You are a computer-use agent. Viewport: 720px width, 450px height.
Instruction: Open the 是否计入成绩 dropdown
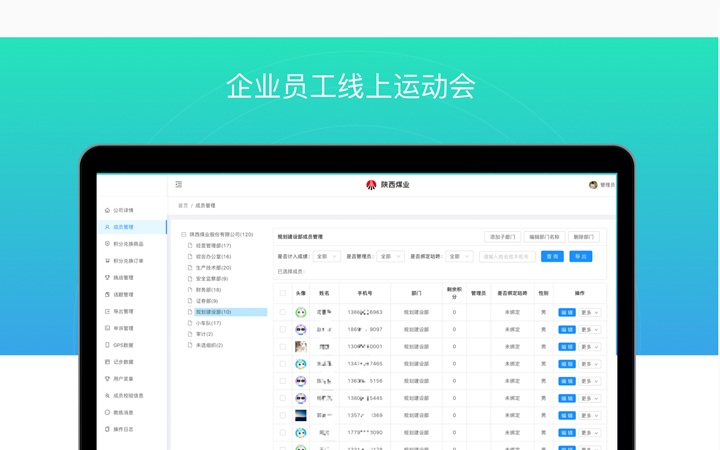click(326, 256)
